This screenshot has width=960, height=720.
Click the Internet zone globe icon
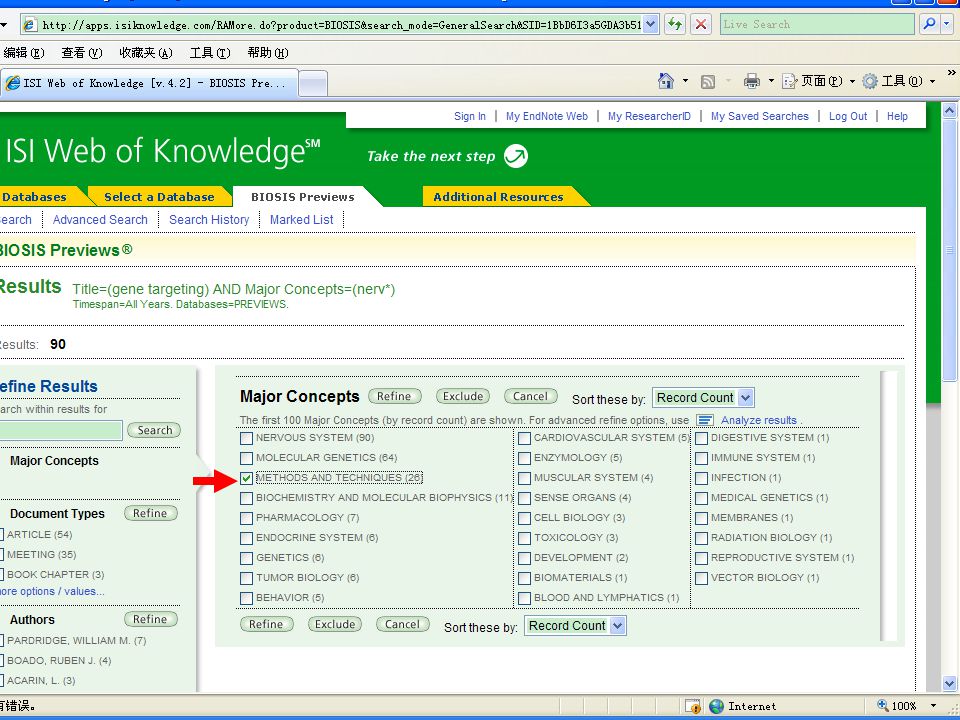[716, 706]
